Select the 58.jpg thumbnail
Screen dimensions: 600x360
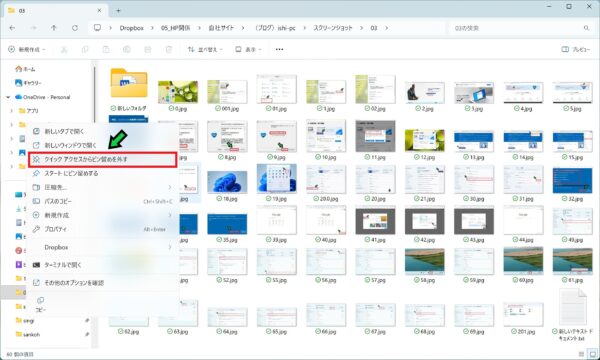tap(425, 262)
